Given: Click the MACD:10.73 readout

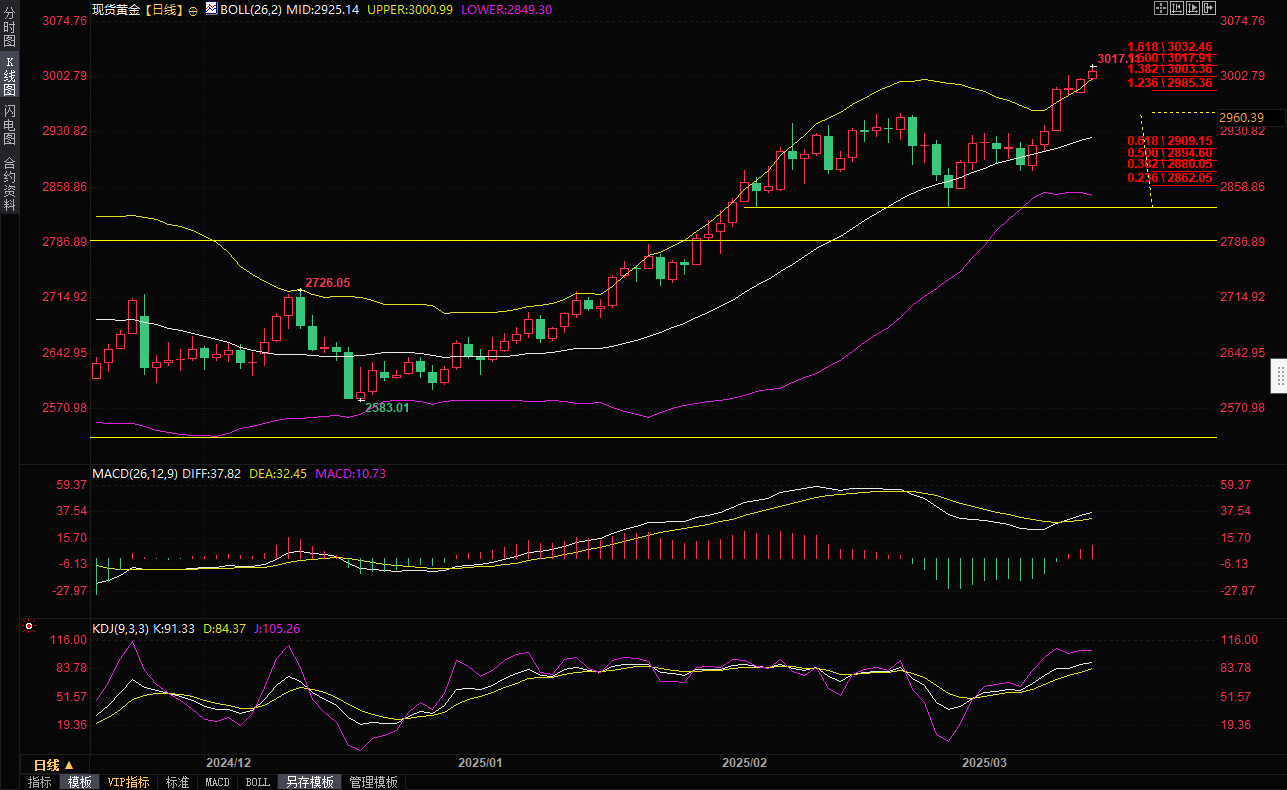Looking at the screenshot, I should pos(350,474).
